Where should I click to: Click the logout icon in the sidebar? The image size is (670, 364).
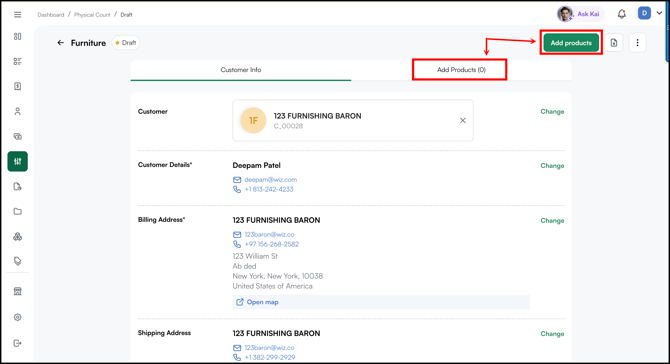tap(18, 343)
